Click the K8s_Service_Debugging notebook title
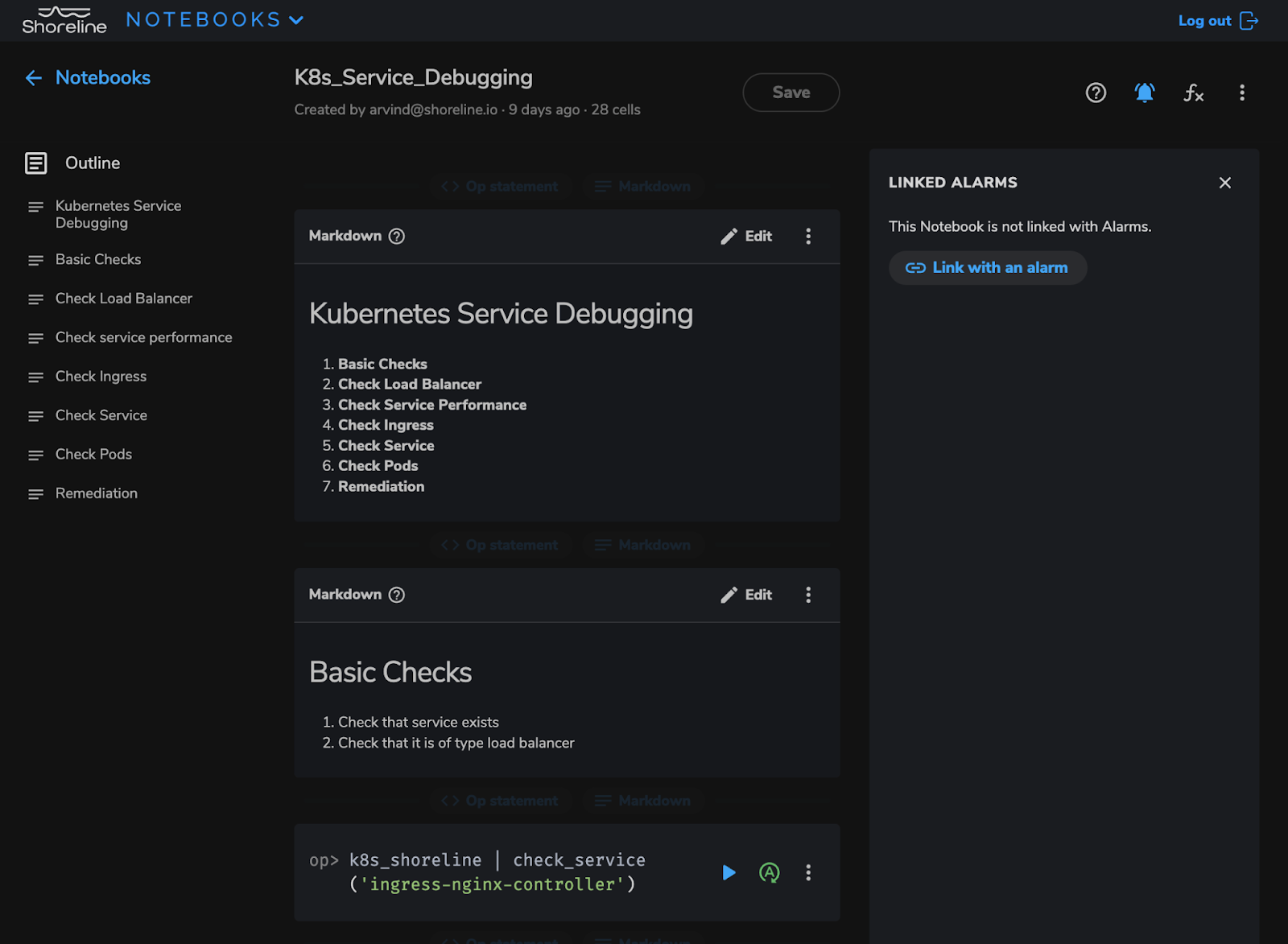Image resolution: width=1288 pixels, height=944 pixels. tap(413, 78)
